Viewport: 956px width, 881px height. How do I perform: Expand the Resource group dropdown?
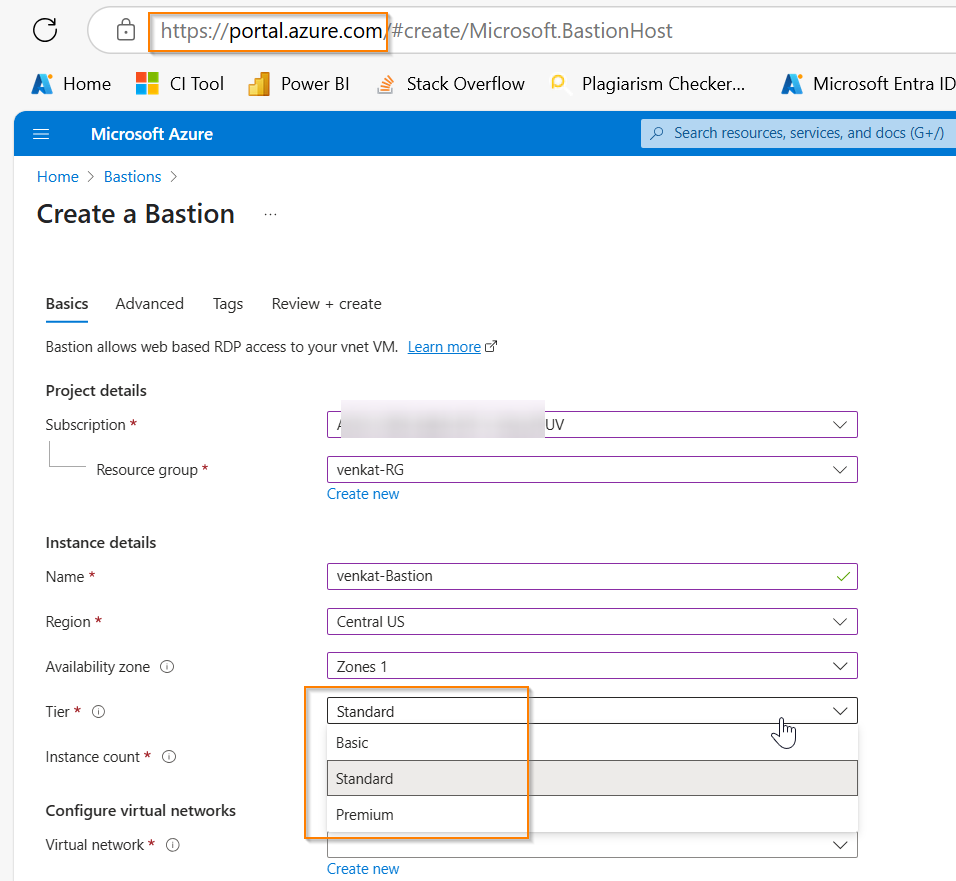(592, 469)
